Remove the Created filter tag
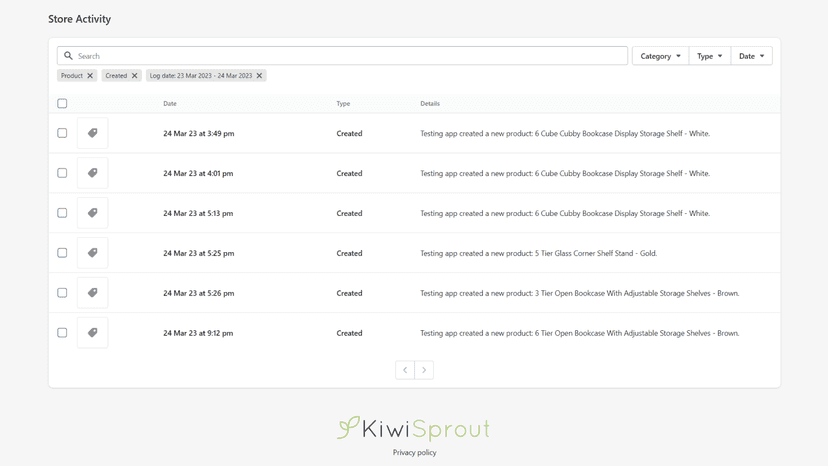 click(135, 76)
